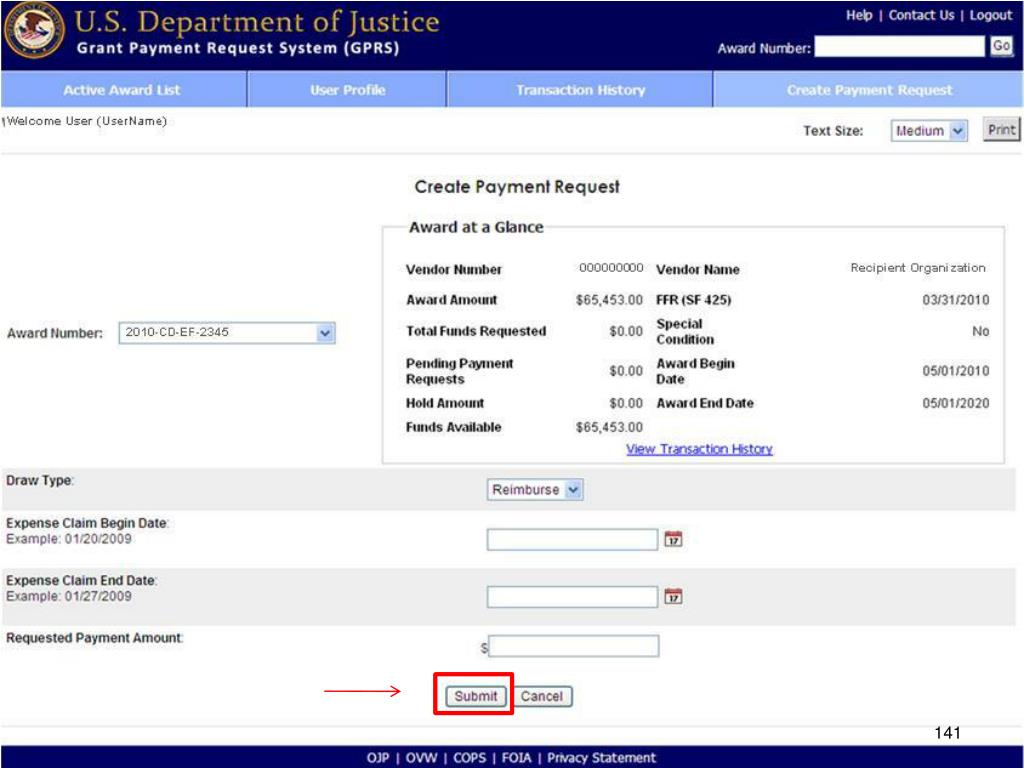This screenshot has width=1024, height=768.
Task: Focus the Expense Claim Begin Date field
Action: 572,539
